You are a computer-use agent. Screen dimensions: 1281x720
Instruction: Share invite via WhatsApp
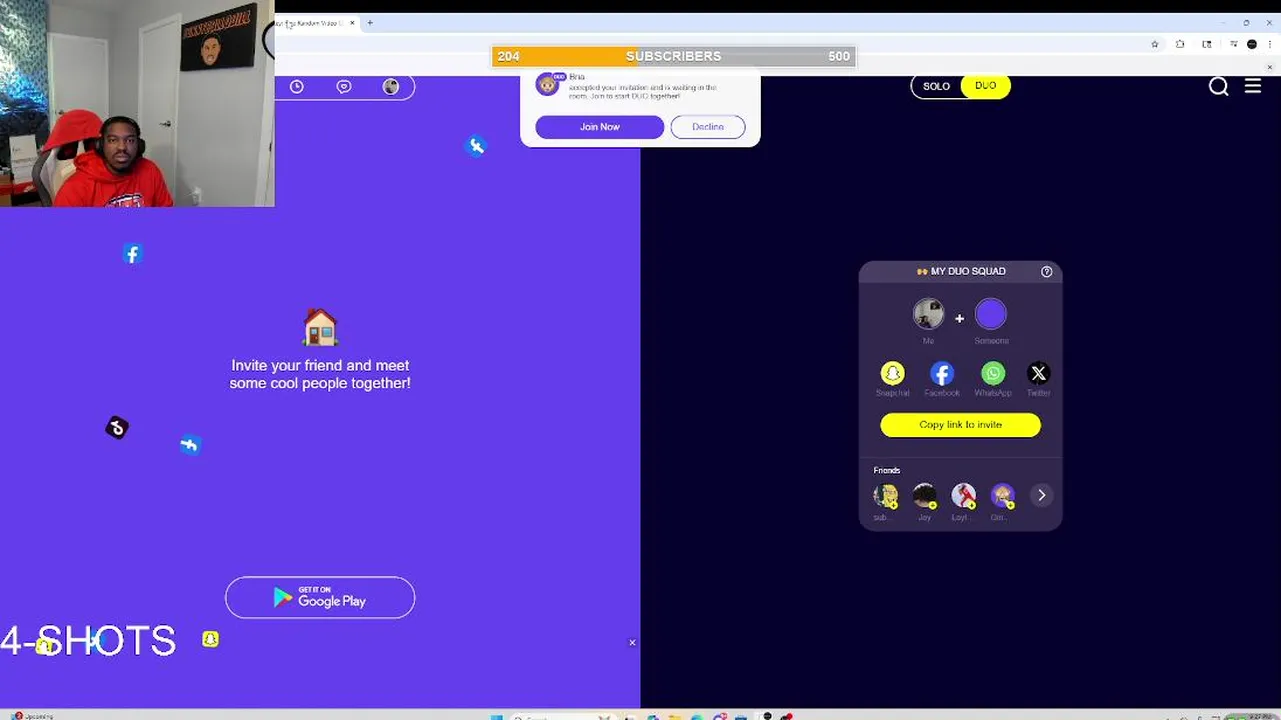(993, 373)
